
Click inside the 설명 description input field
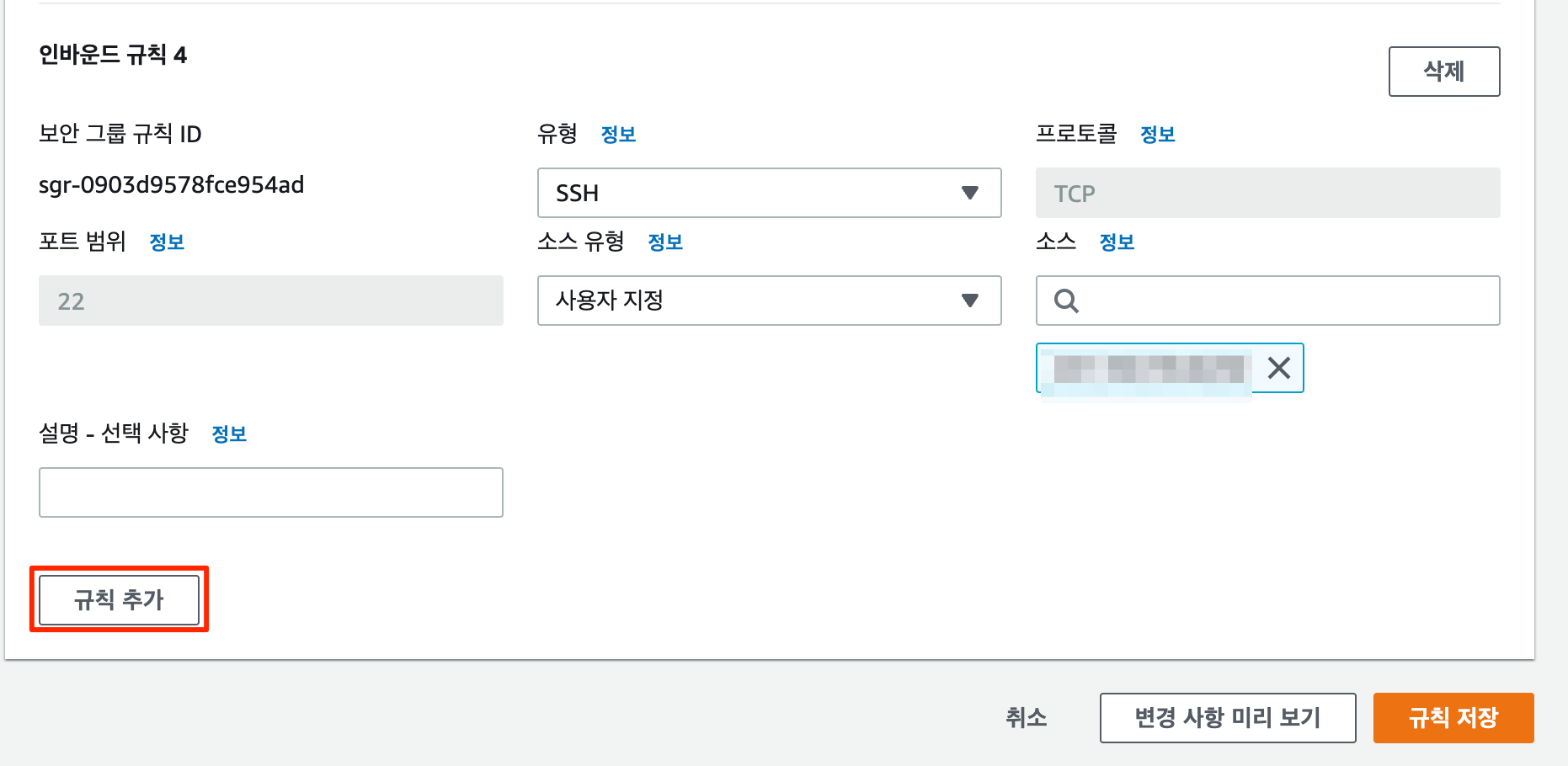pos(269,492)
